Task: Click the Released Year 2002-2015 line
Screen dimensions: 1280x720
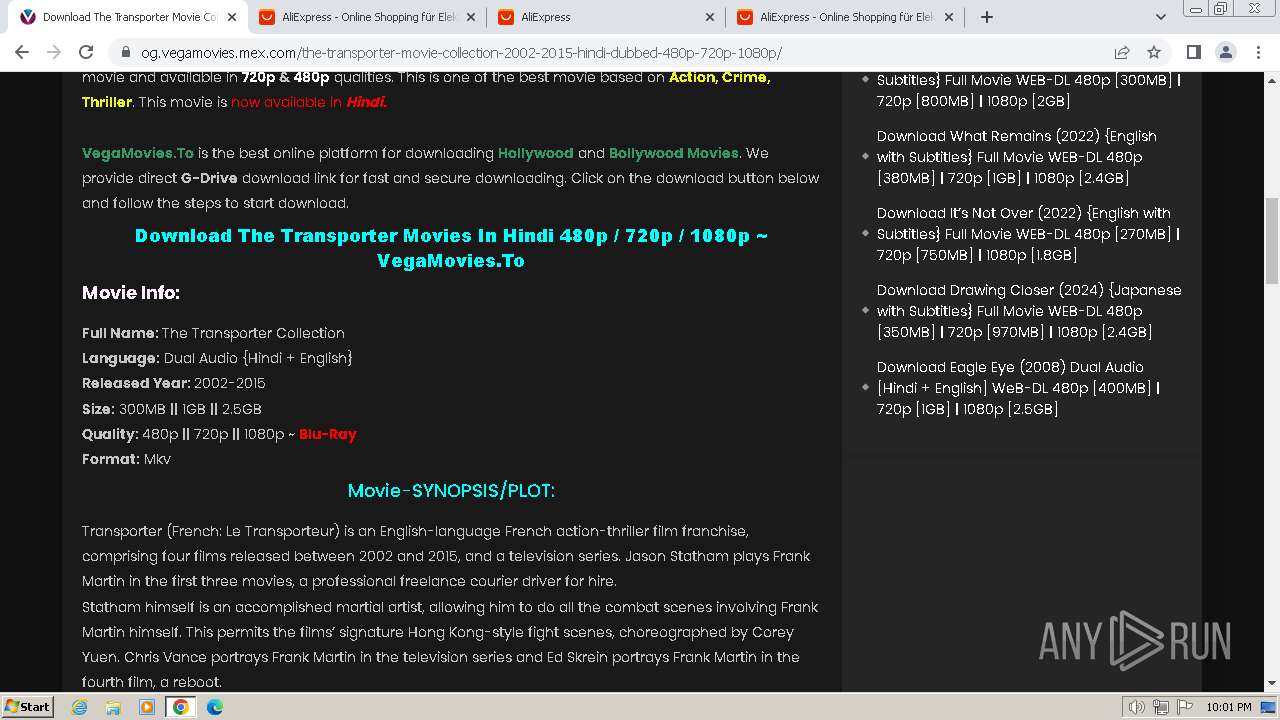Action: pyautogui.click(x=174, y=383)
